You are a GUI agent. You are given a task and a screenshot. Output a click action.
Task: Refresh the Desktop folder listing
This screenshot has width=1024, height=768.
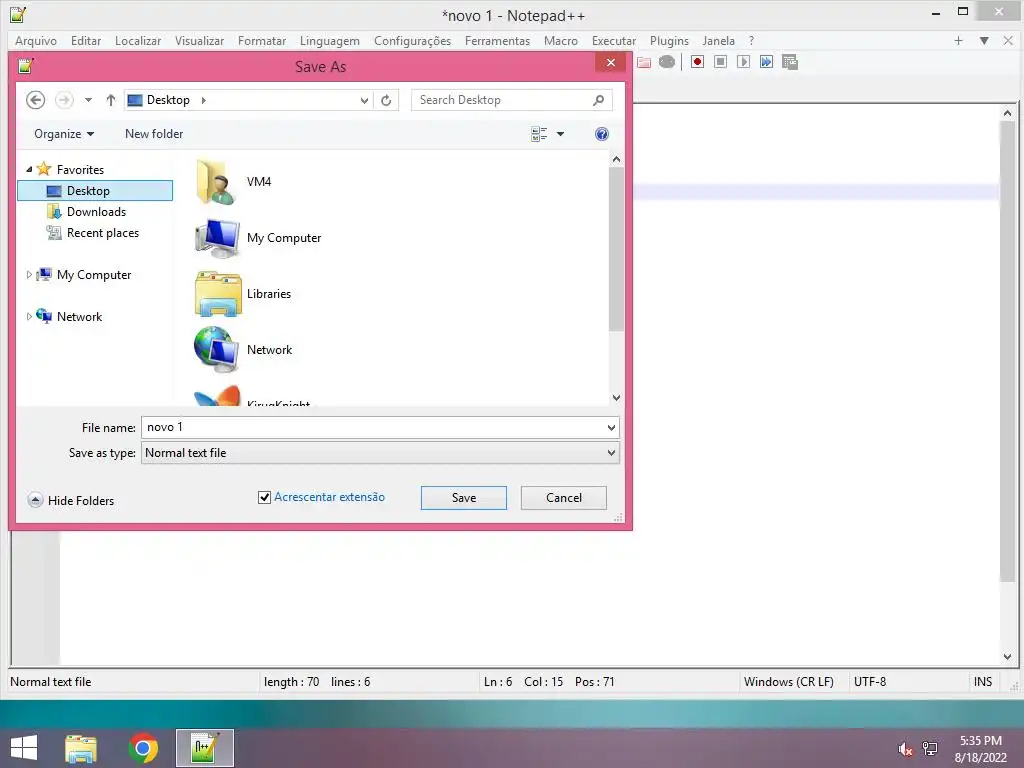coord(386,100)
